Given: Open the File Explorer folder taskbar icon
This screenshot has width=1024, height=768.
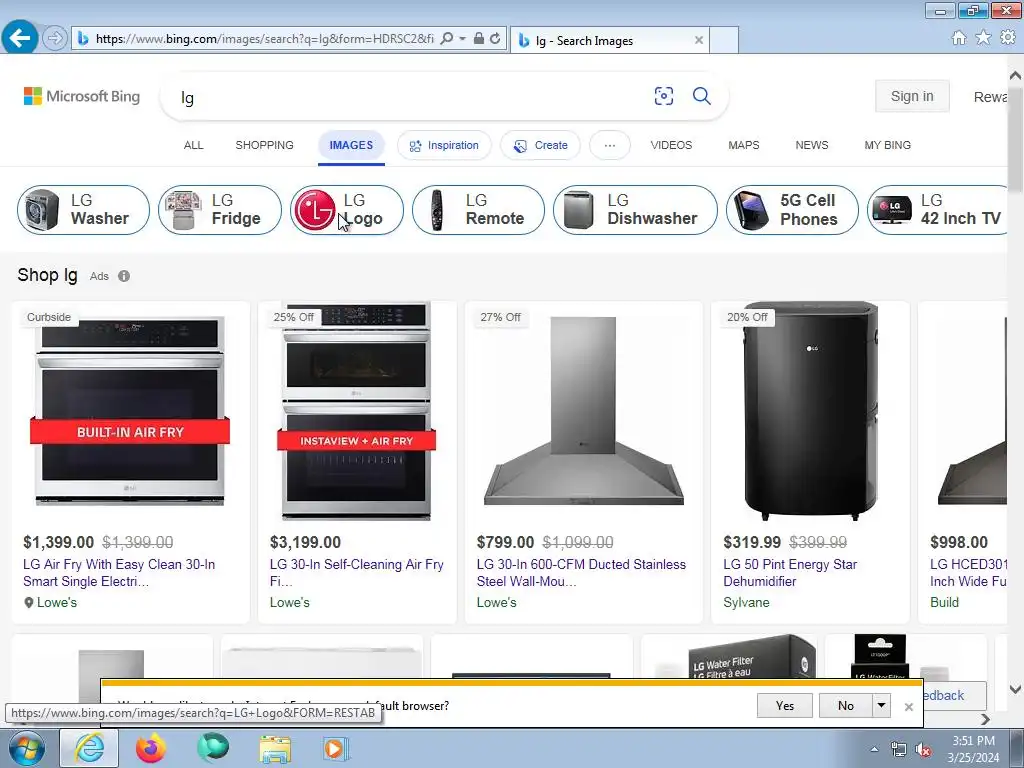Looking at the screenshot, I should (275, 749).
